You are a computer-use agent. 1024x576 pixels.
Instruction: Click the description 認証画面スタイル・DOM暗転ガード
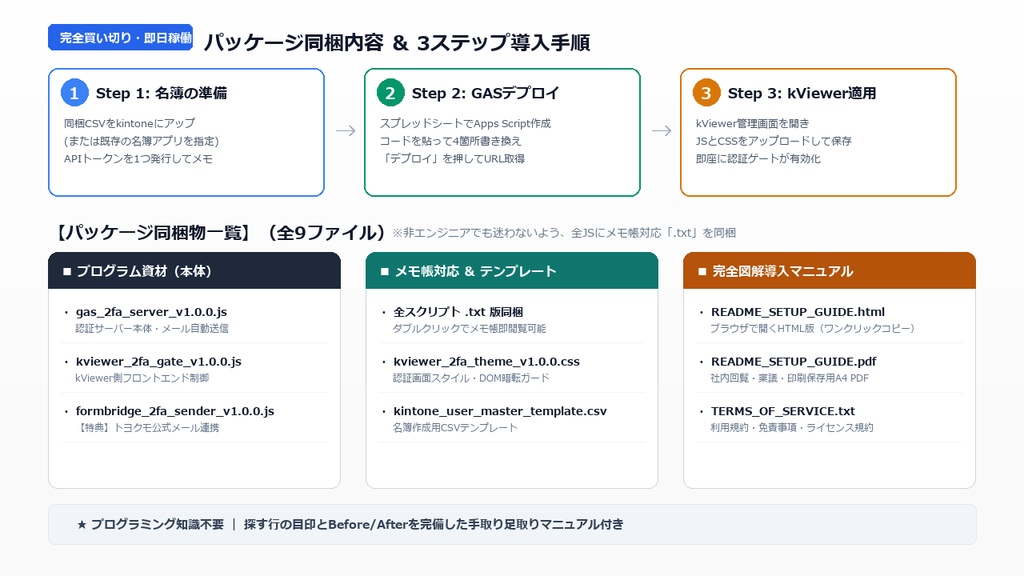tap(472, 378)
